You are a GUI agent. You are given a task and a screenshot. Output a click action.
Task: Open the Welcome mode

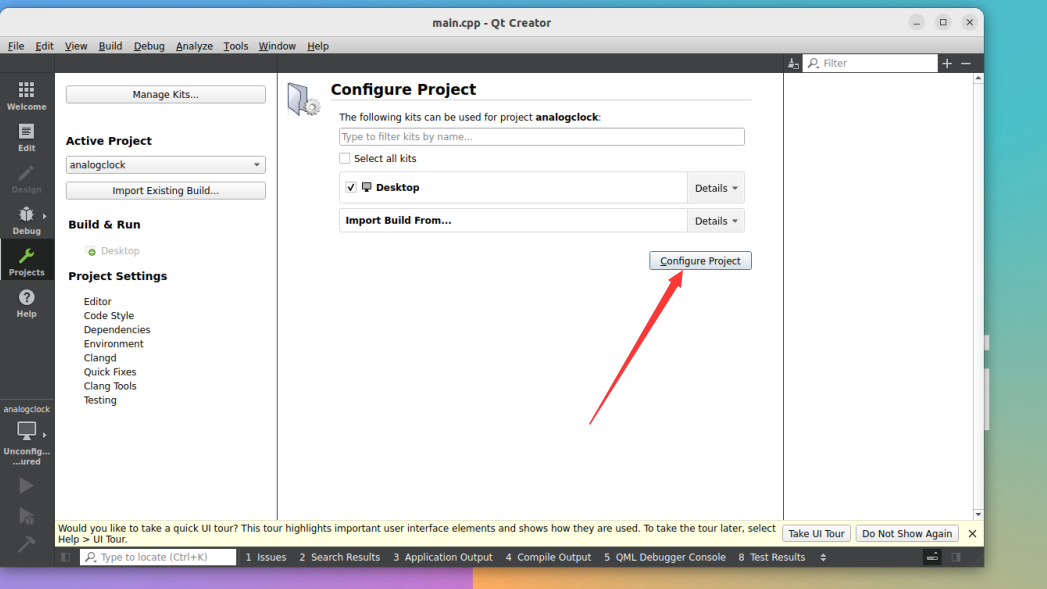27,96
